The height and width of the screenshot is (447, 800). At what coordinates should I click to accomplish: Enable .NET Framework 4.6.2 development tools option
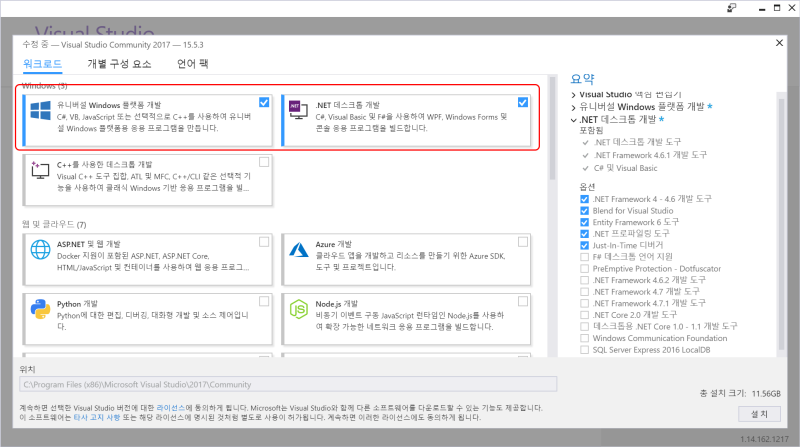click(585, 280)
